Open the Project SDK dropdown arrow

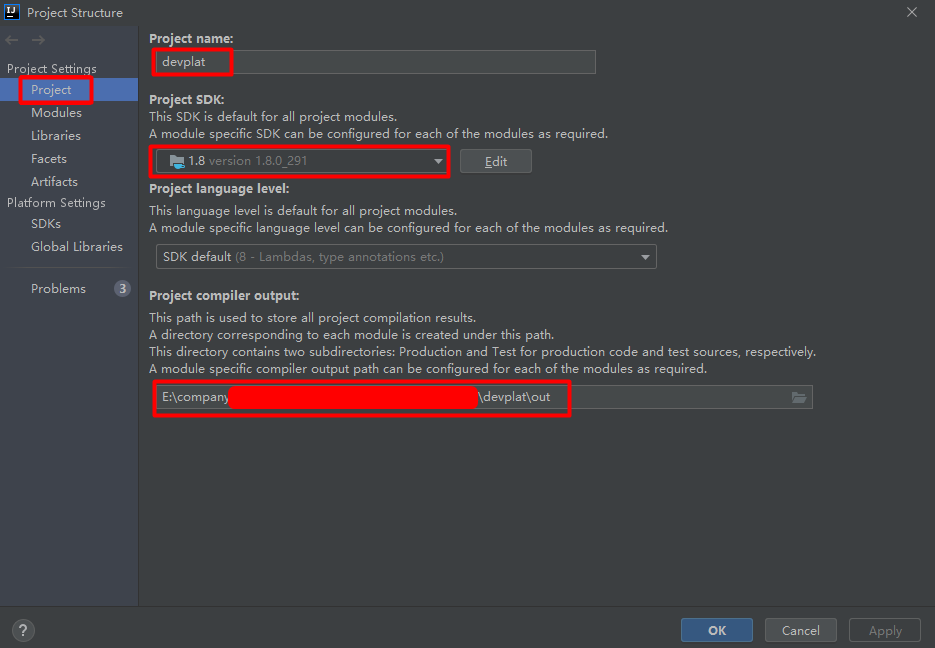pyautogui.click(x=438, y=161)
